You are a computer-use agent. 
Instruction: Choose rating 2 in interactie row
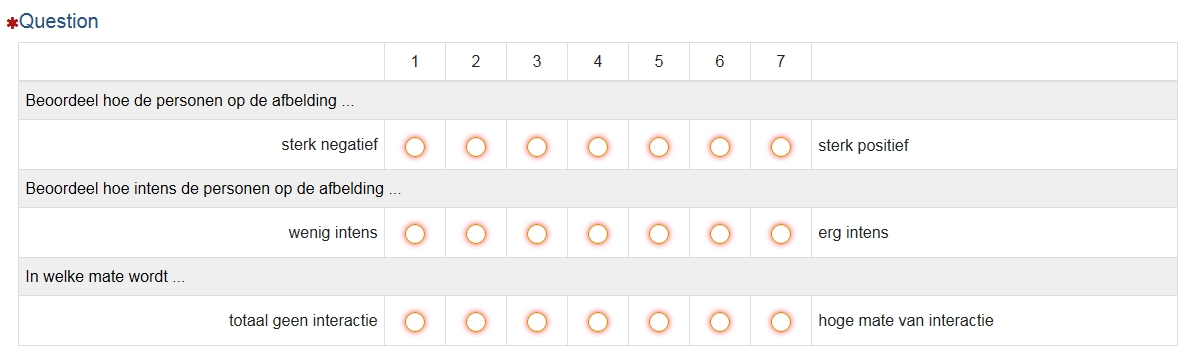coord(476,321)
